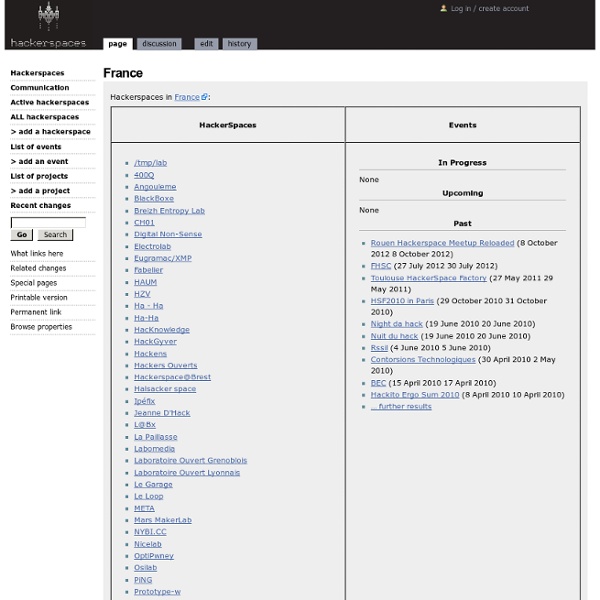Open the Eugramac/XMP link
Viewport: 600px width, 600px height.
tap(163, 258)
